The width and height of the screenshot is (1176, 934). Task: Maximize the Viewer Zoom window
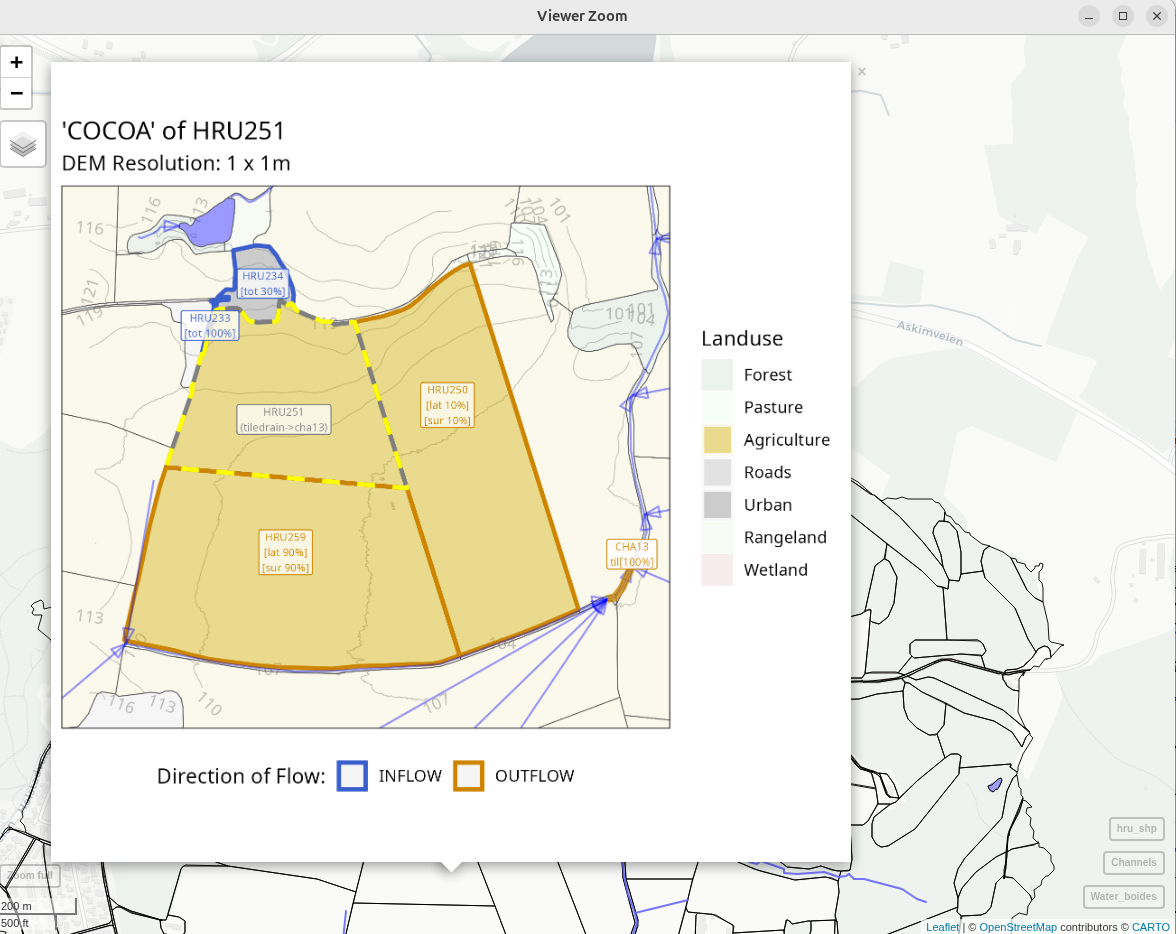pyautogui.click(x=1123, y=16)
